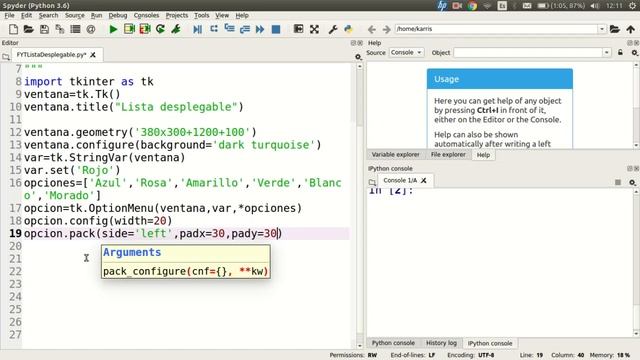Viewport: 640px width, 360px height.
Task: Browse for a working directory
Action: pyautogui.click(x=615, y=29)
